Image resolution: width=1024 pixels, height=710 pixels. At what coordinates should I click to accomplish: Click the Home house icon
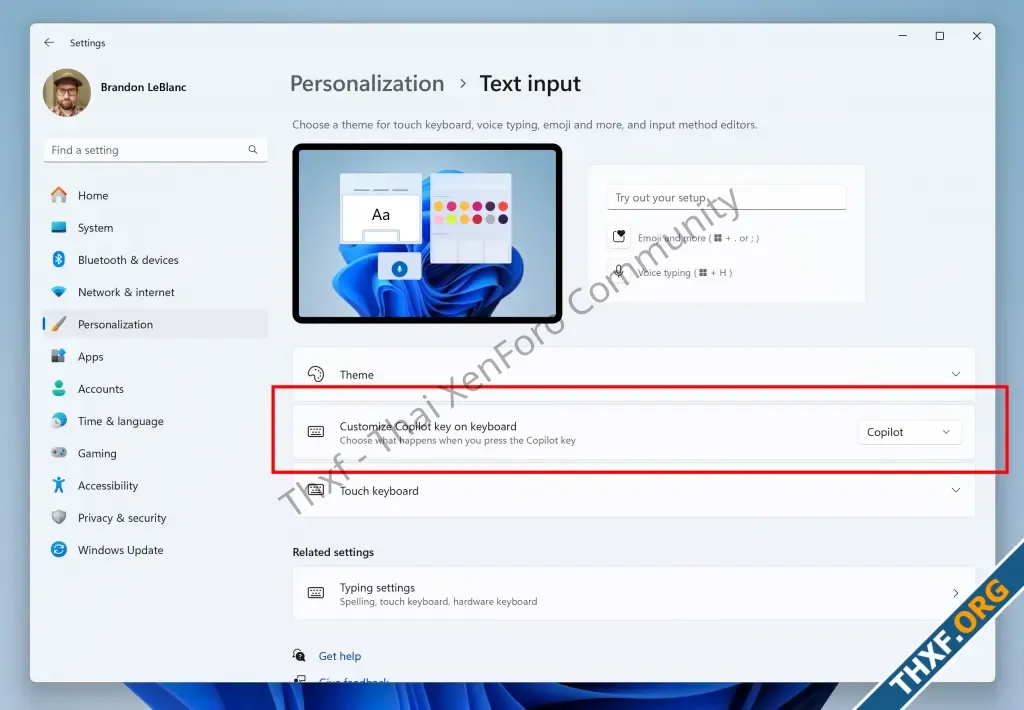click(x=59, y=195)
